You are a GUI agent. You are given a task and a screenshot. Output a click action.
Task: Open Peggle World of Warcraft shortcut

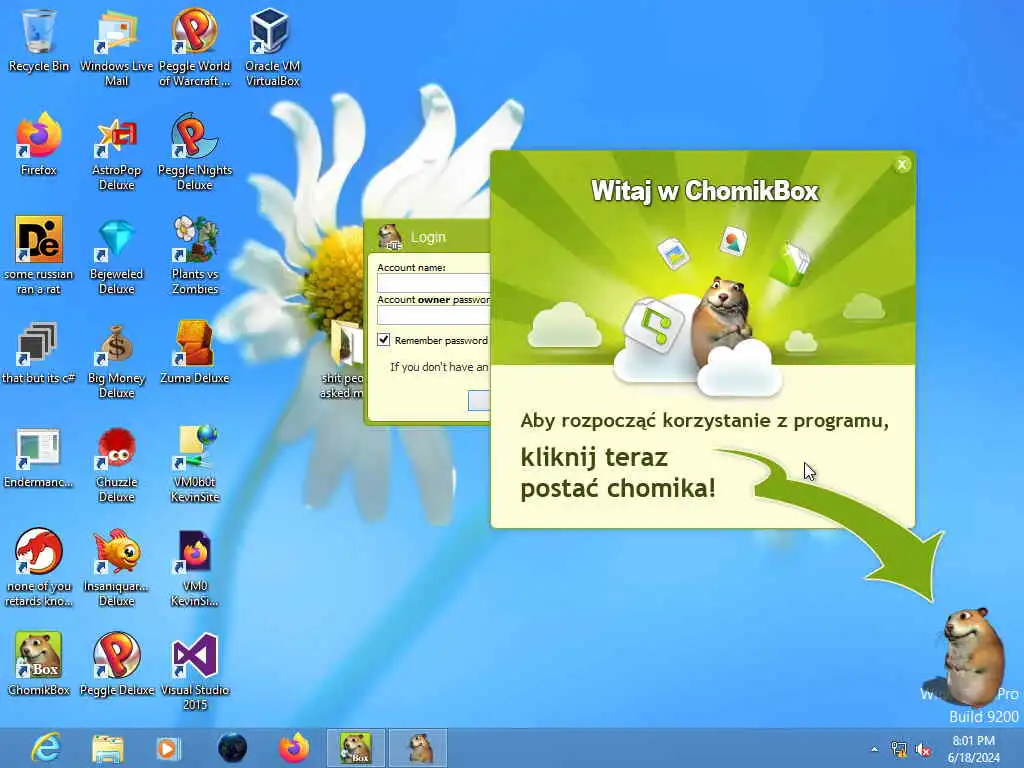pyautogui.click(x=195, y=47)
